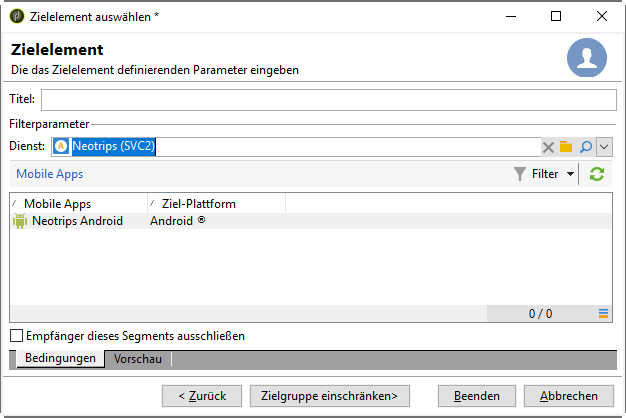The height and width of the screenshot is (418, 626).
Task: Refresh the Mobile Apps list
Action: [597, 174]
